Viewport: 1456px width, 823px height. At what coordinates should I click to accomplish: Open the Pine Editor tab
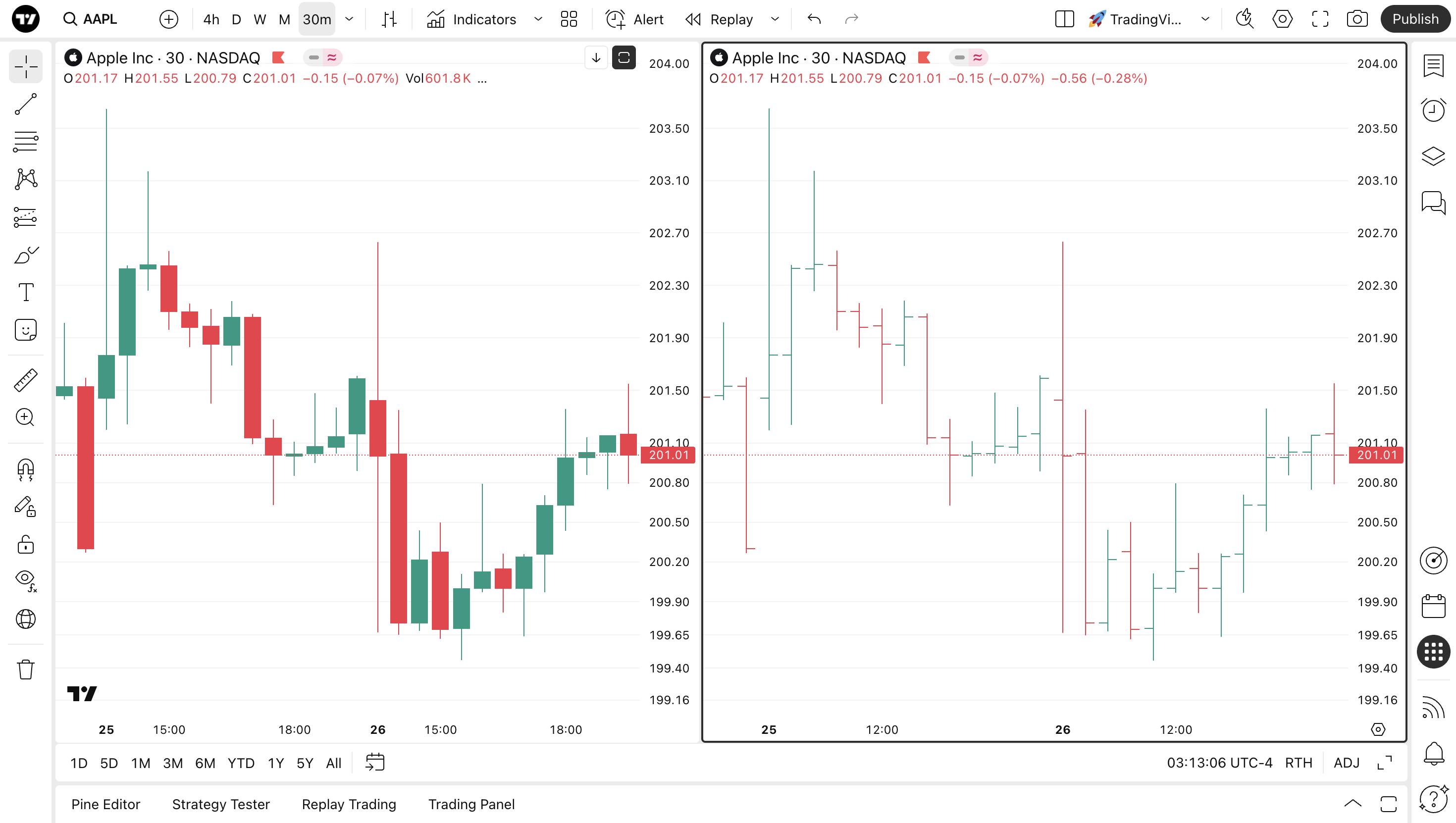click(x=105, y=804)
